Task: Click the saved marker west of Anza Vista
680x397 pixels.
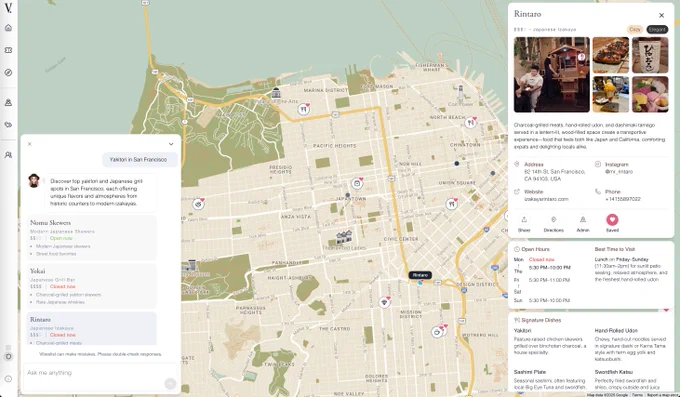Action: point(198,203)
